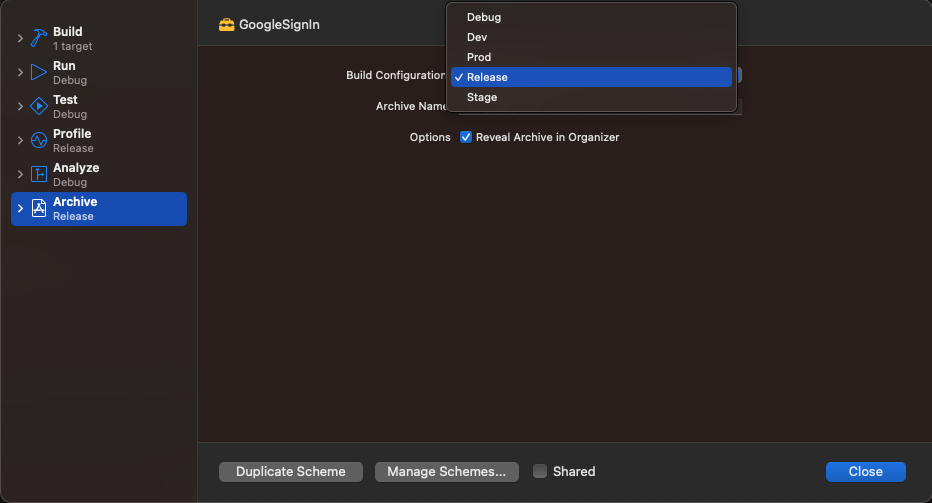Click the Reveal Archive in Organizer text
932x503 pixels.
pyautogui.click(x=547, y=137)
